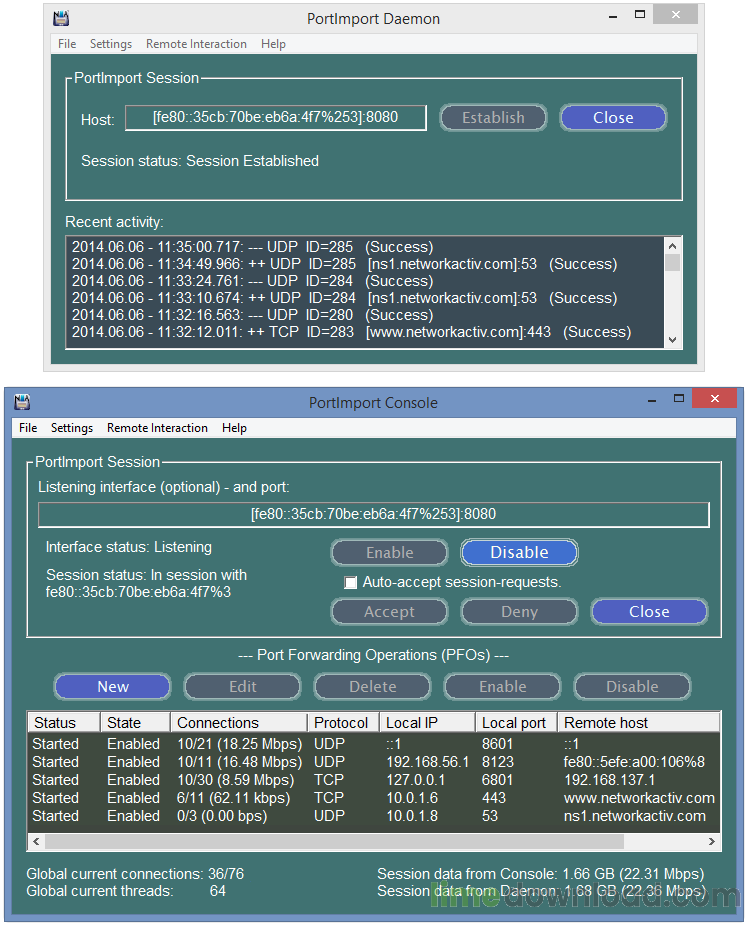Toggle Auto-accept session-requests checkbox
The image size is (748, 926).
coord(350,582)
